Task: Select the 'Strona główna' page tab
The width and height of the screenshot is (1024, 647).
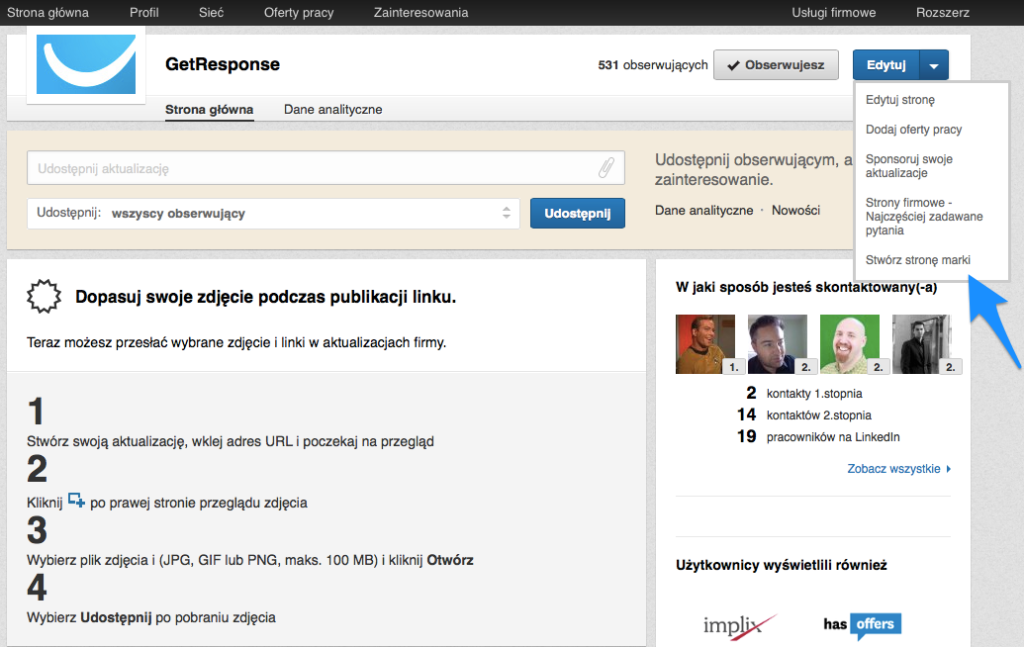Action: pos(209,109)
